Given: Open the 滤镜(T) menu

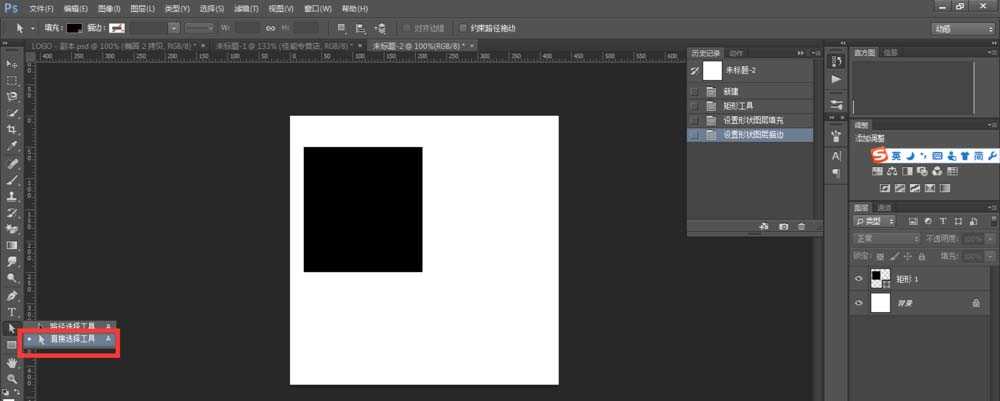Looking at the screenshot, I should [x=244, y=8].
